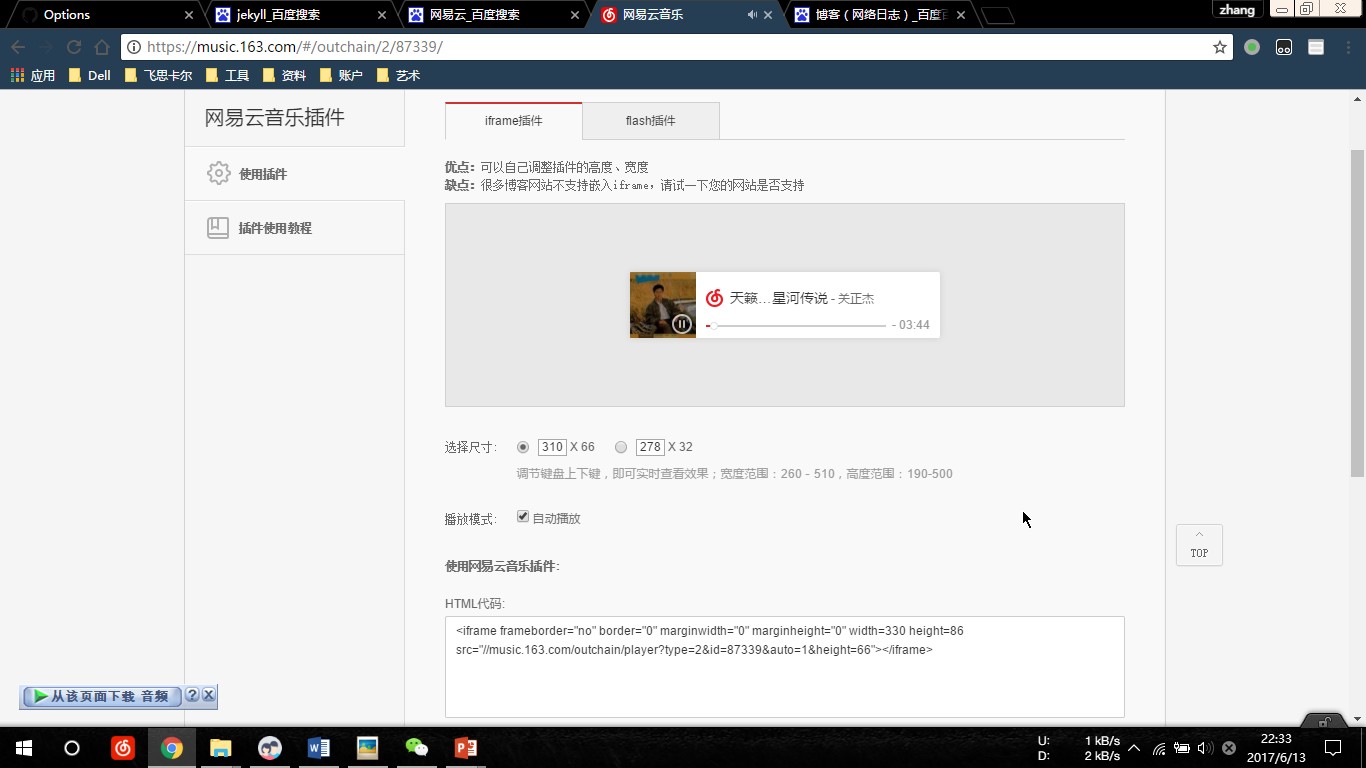Open NetEase Cloud Music from the taskbar
The image size is (1366, 768).
123,748
